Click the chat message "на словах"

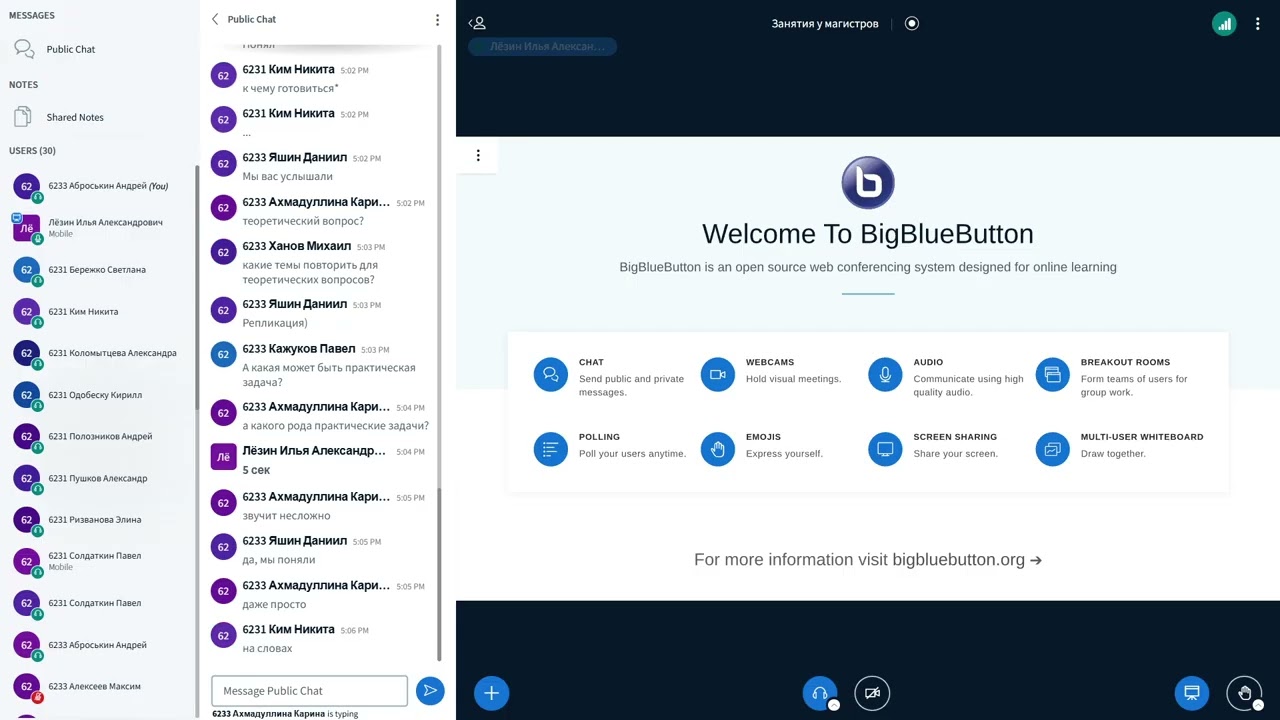pos(267,648)
